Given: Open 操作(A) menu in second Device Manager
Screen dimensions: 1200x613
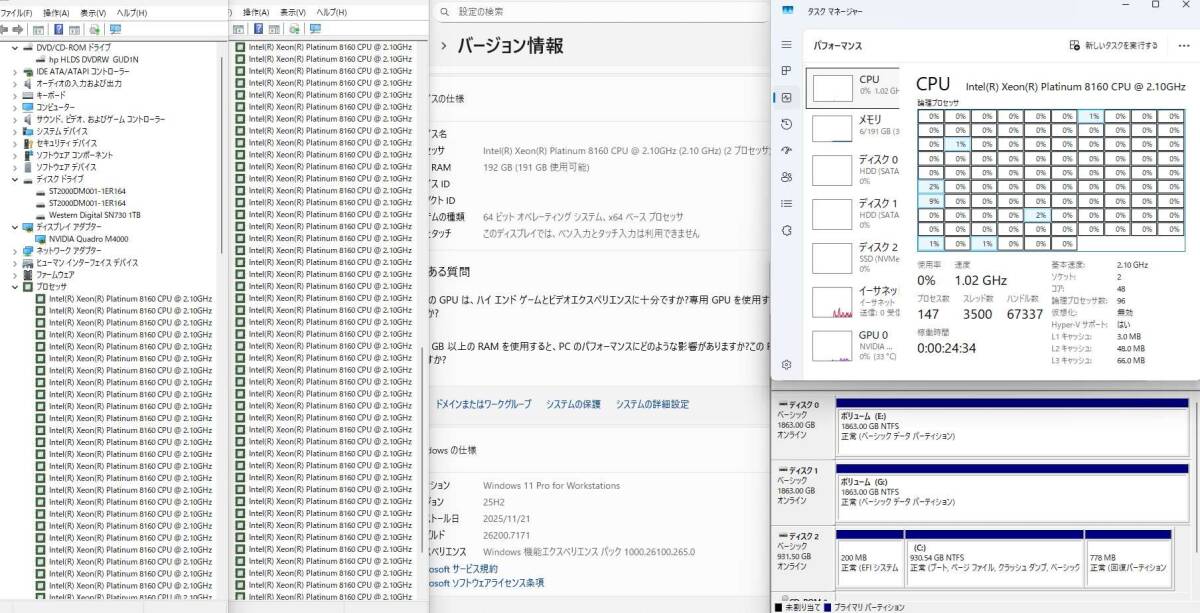Looking at the screenshot, I should point(256,12).
